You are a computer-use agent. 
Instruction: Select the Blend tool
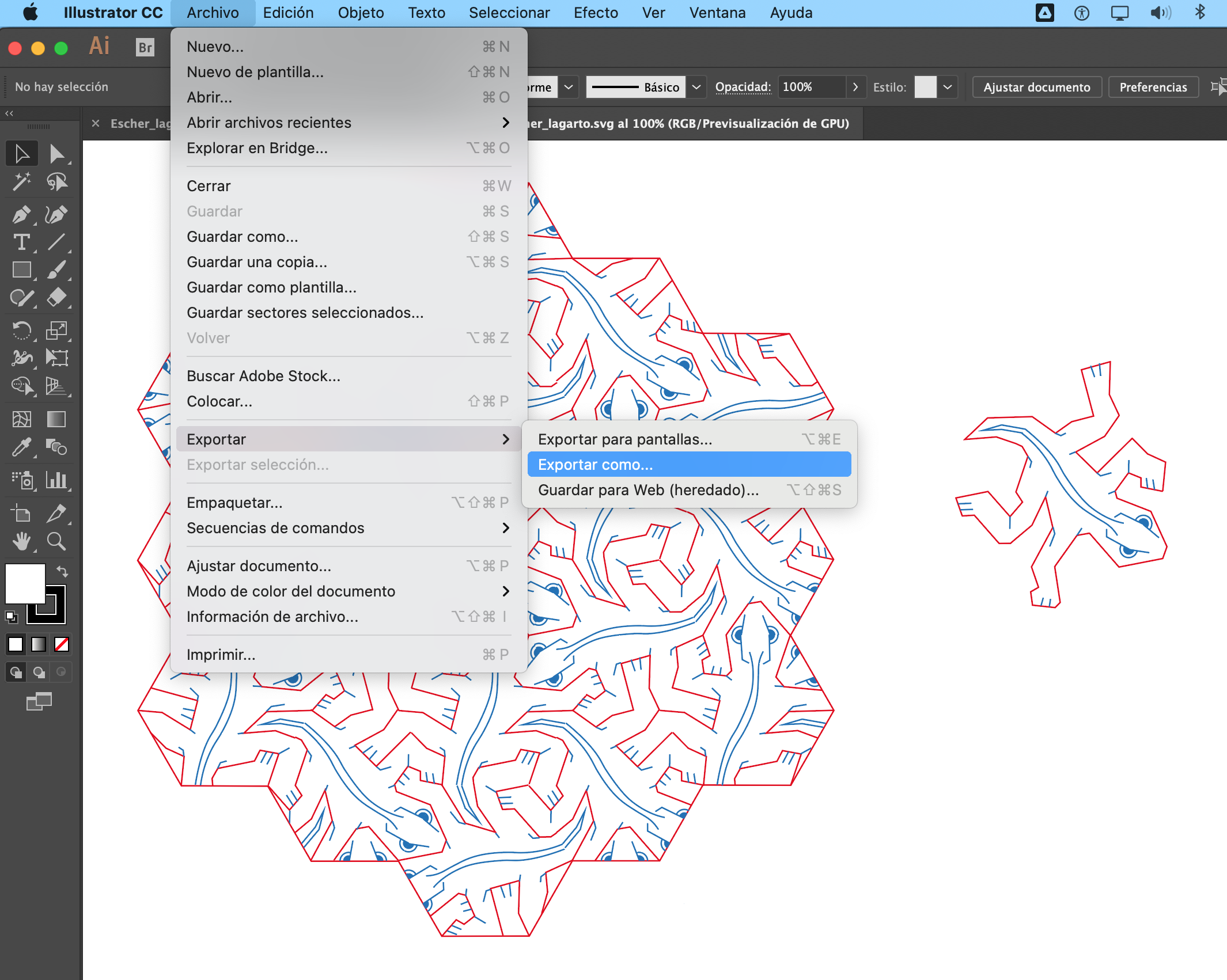coord(56,447)
